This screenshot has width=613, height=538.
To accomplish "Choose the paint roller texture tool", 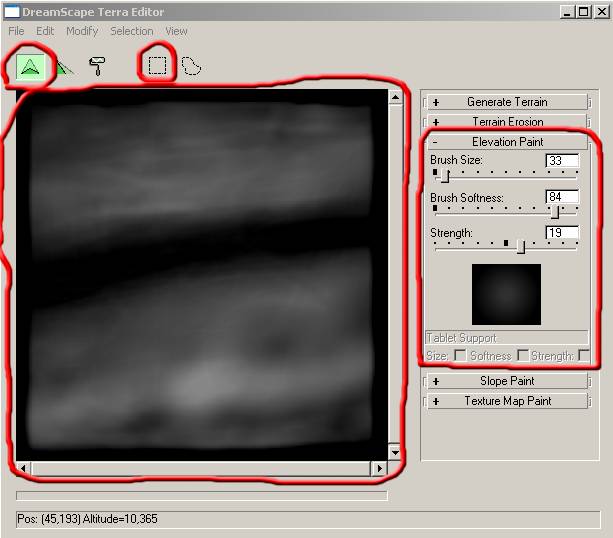I will 97,66.
